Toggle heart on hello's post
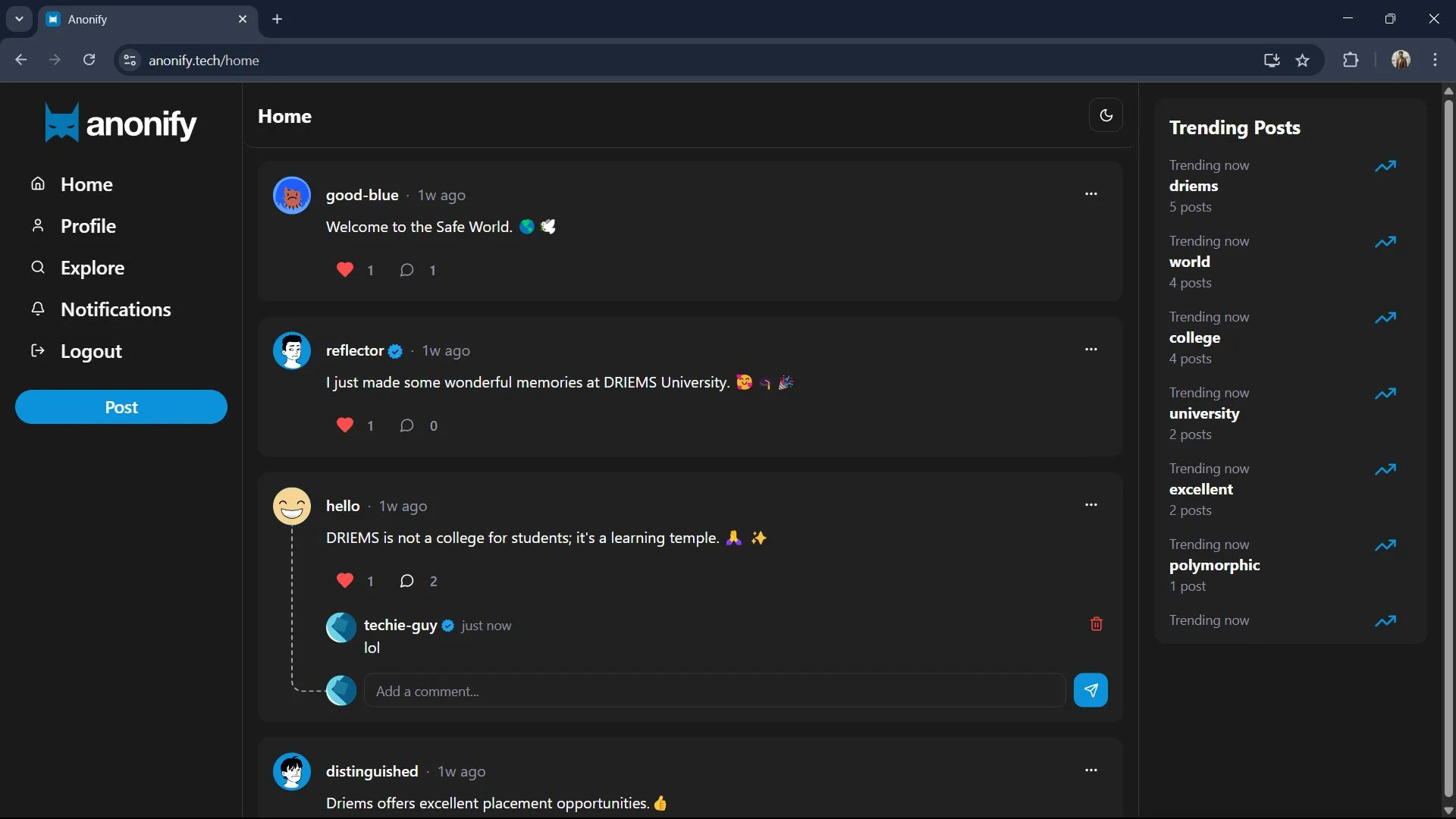The height and width of the screenshot is (819, 1456). coord(345,581)
